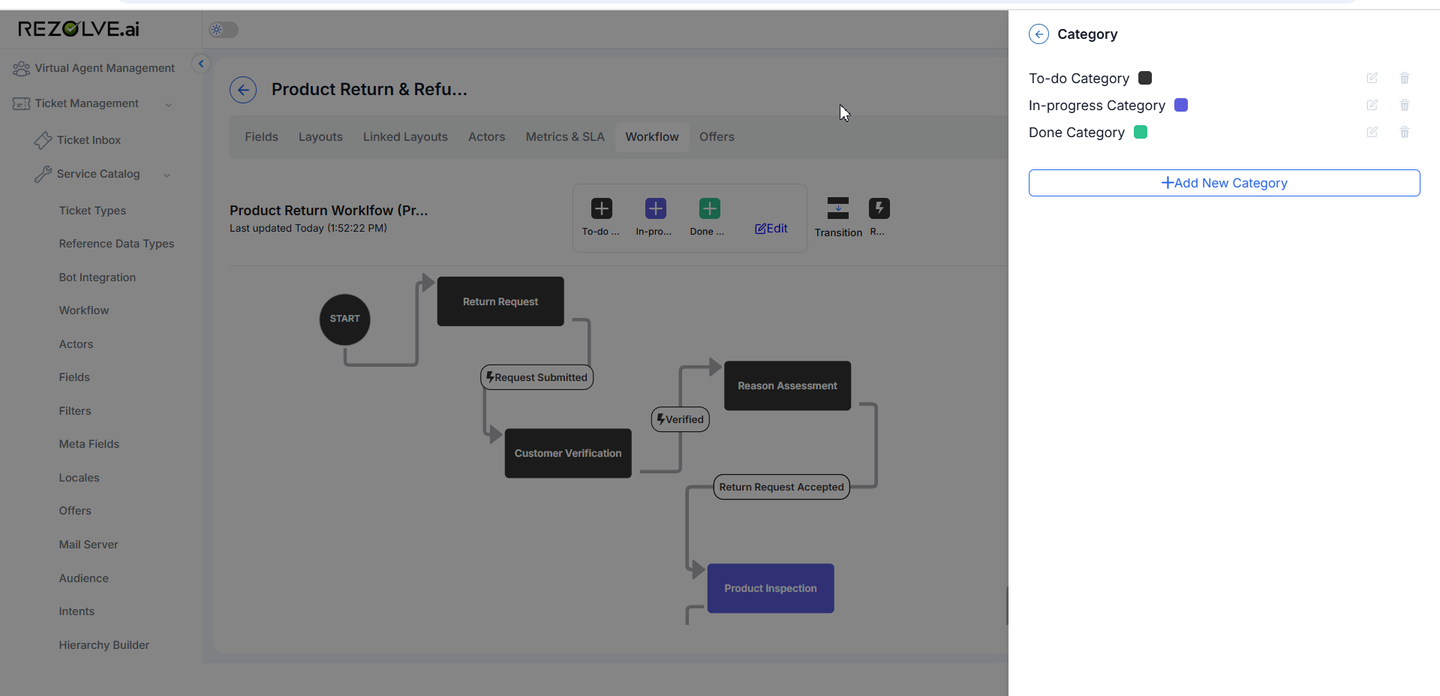Click the Request Submitted transition label
Screen dimensions: 1440x696
(537, 378)
